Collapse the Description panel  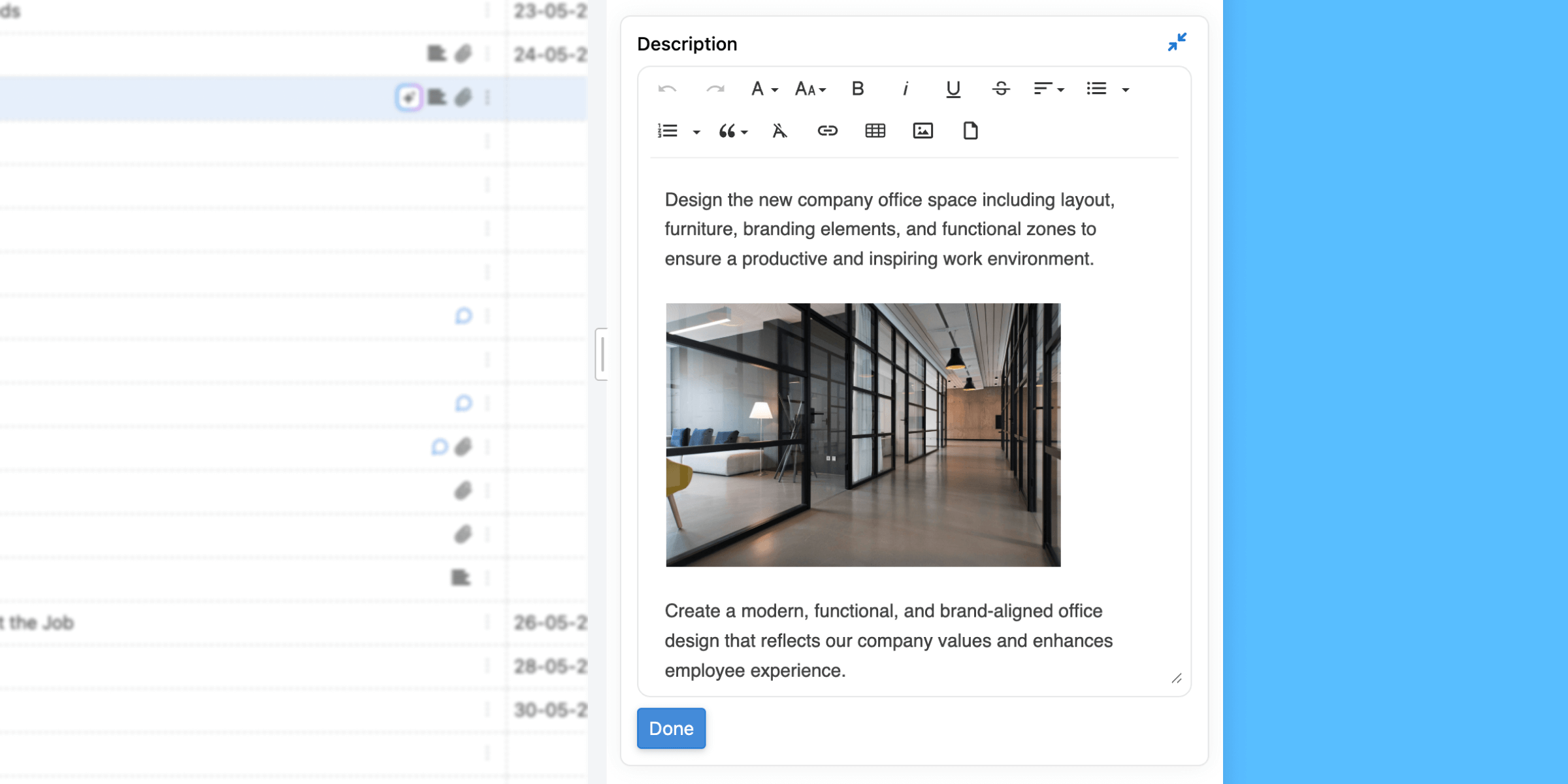pyautogui.click(x=1177, y=42)
